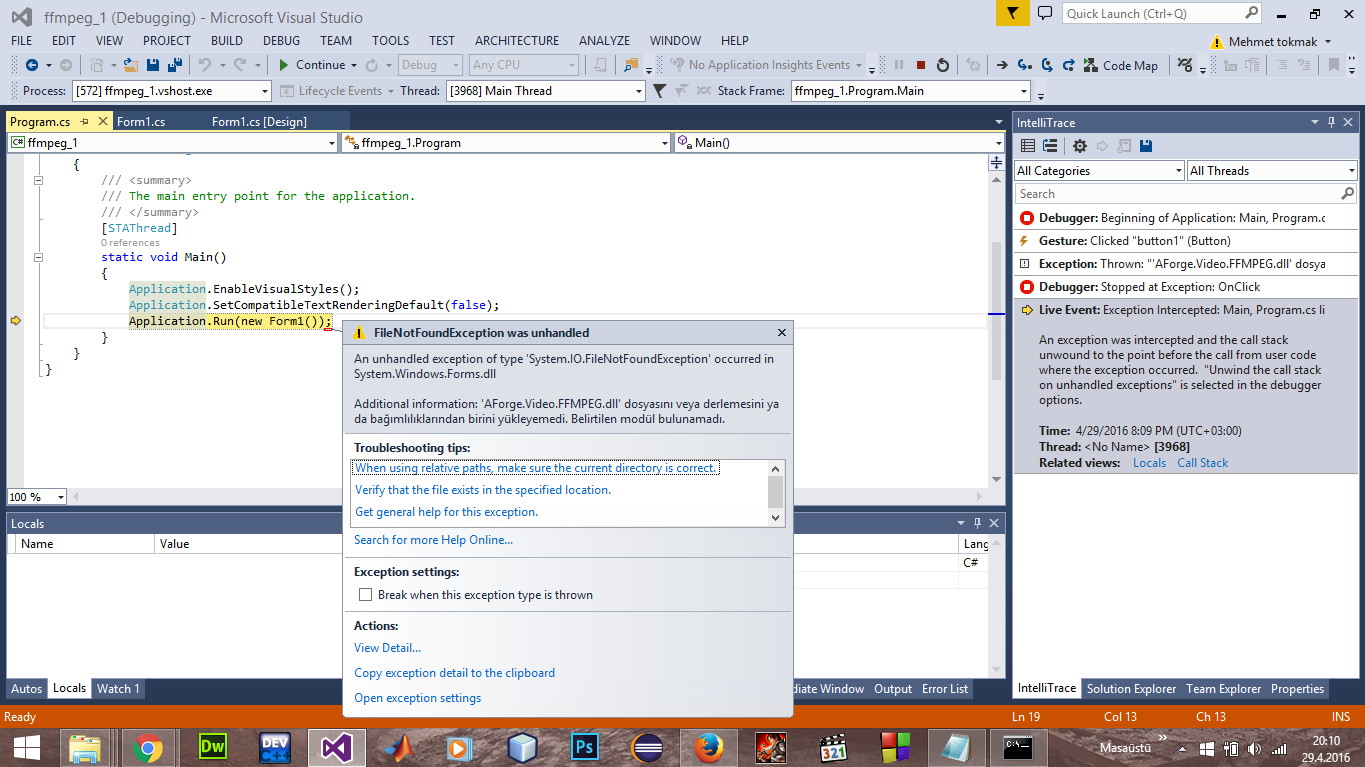Select the Gesture: Clicked "button1" event
Image resolution: width=1365 pixels, height=767 pixels.
coord(1185,241)
